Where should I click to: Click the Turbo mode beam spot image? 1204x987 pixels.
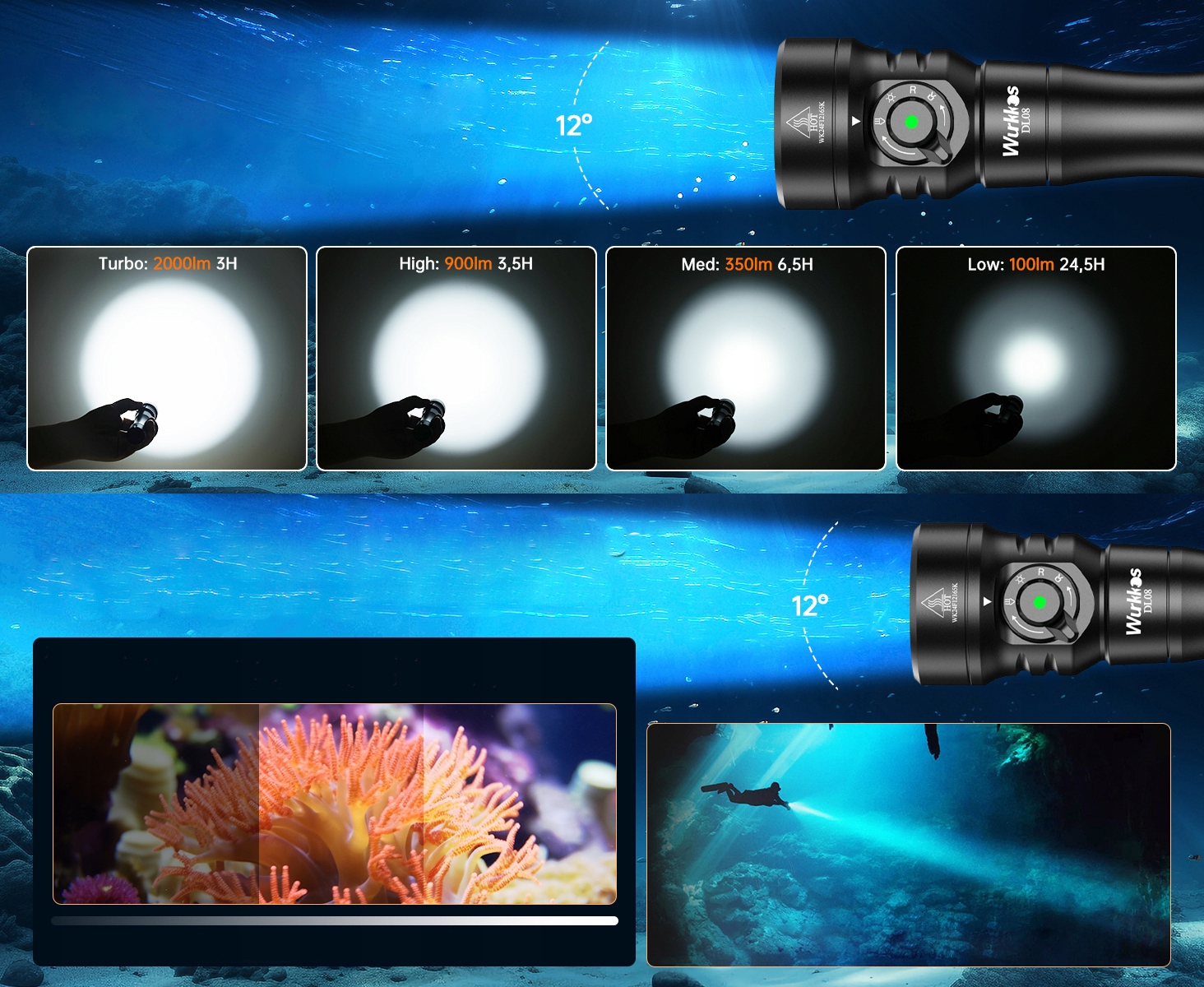point(167,359)
